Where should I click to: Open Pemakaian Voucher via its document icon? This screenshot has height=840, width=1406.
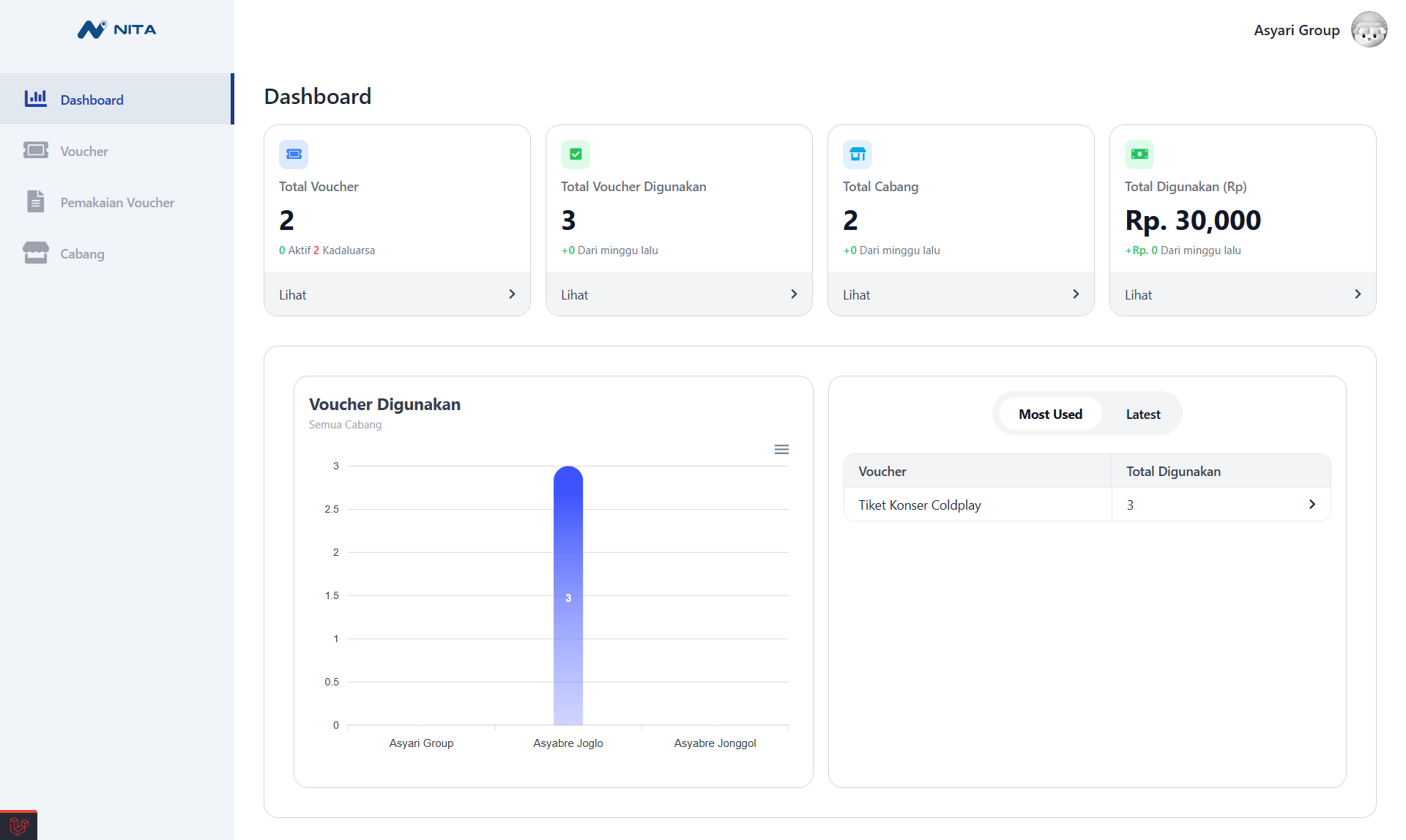[x=36, y=201]
